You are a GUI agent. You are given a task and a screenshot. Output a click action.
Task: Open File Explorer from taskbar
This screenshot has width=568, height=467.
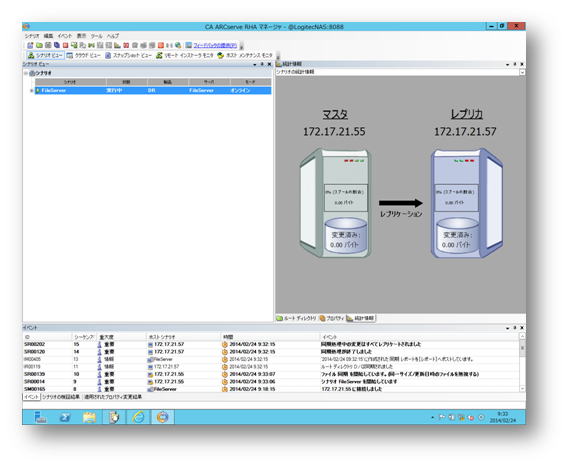tap(89, 417)
